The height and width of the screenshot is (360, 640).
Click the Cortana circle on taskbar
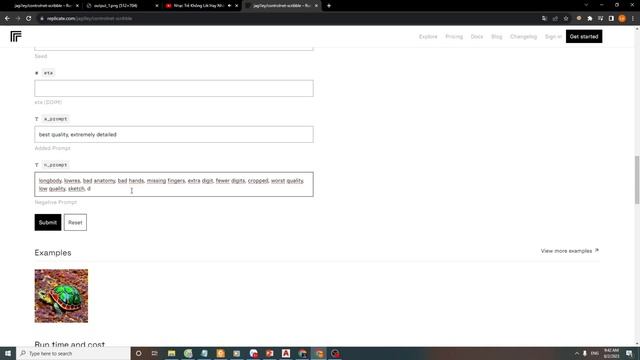(138, 353)
